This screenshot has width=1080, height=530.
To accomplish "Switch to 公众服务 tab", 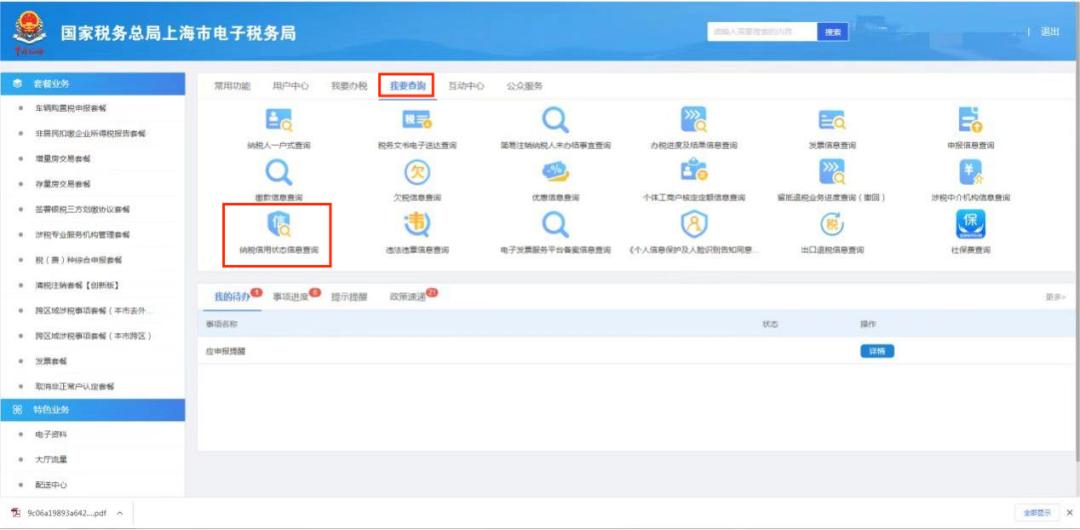I will click(525, 86).
